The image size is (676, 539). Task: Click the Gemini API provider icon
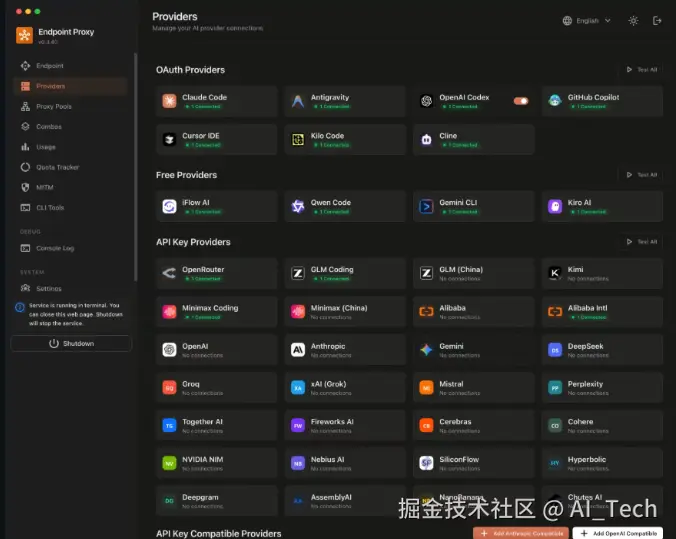[426, 350]
